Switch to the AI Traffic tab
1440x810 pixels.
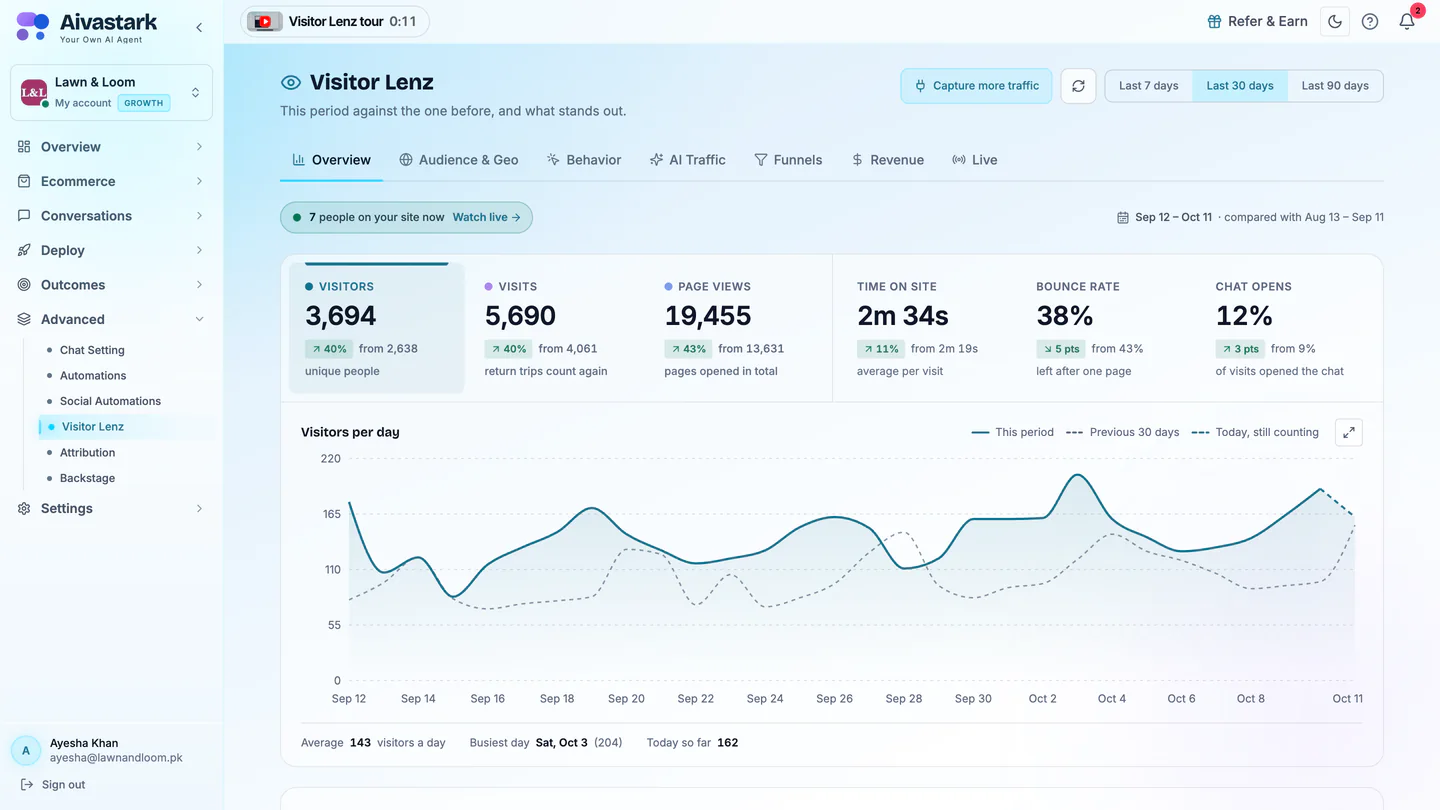[x=688, y=160]
